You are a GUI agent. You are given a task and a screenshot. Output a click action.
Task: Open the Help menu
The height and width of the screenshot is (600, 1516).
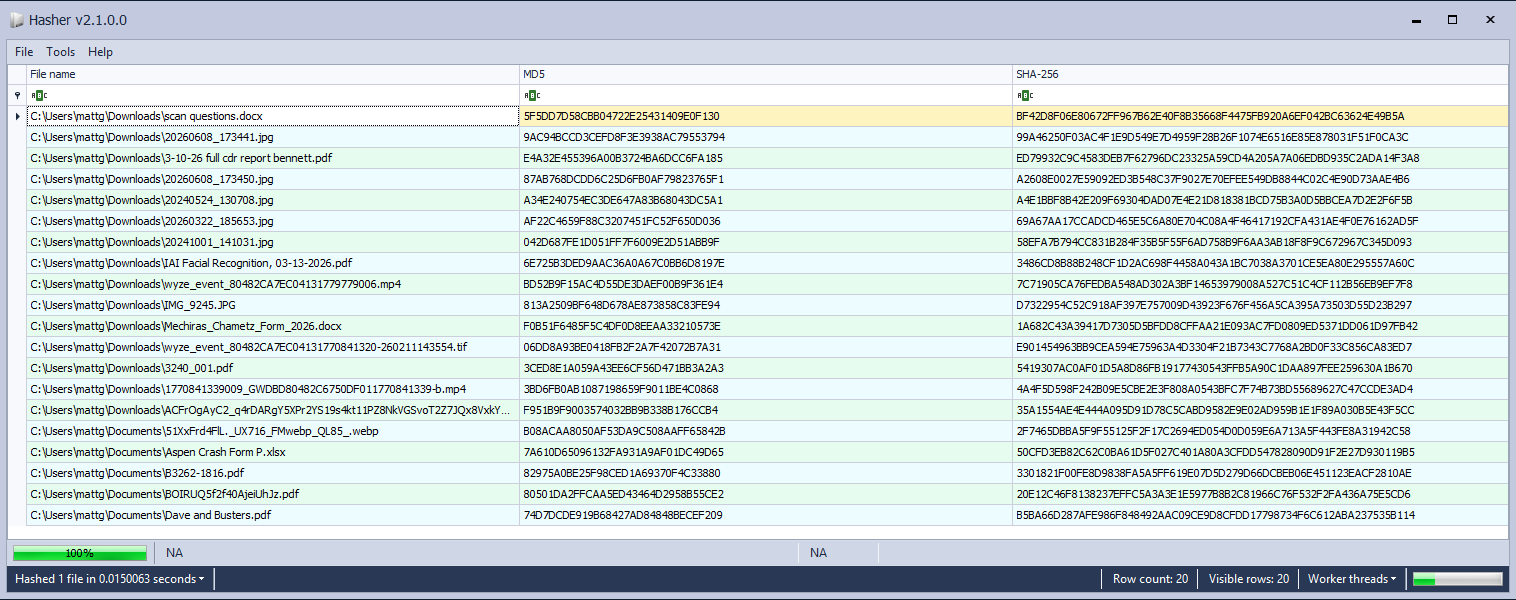[100, 52]
